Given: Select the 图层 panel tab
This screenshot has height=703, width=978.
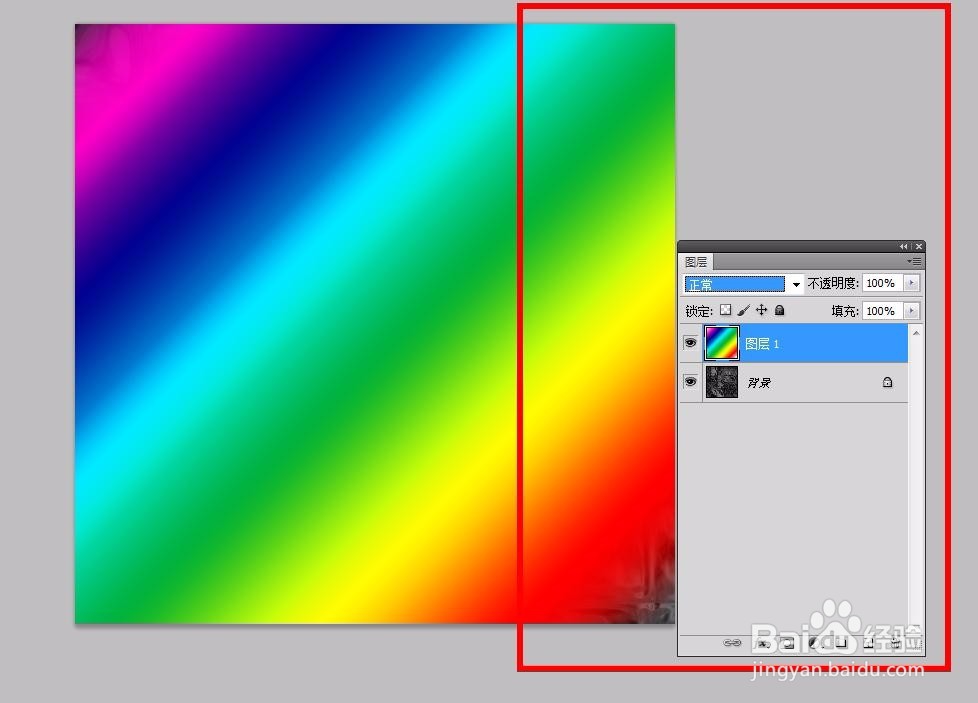Looking at the screenshot, I should coord(696,262).
